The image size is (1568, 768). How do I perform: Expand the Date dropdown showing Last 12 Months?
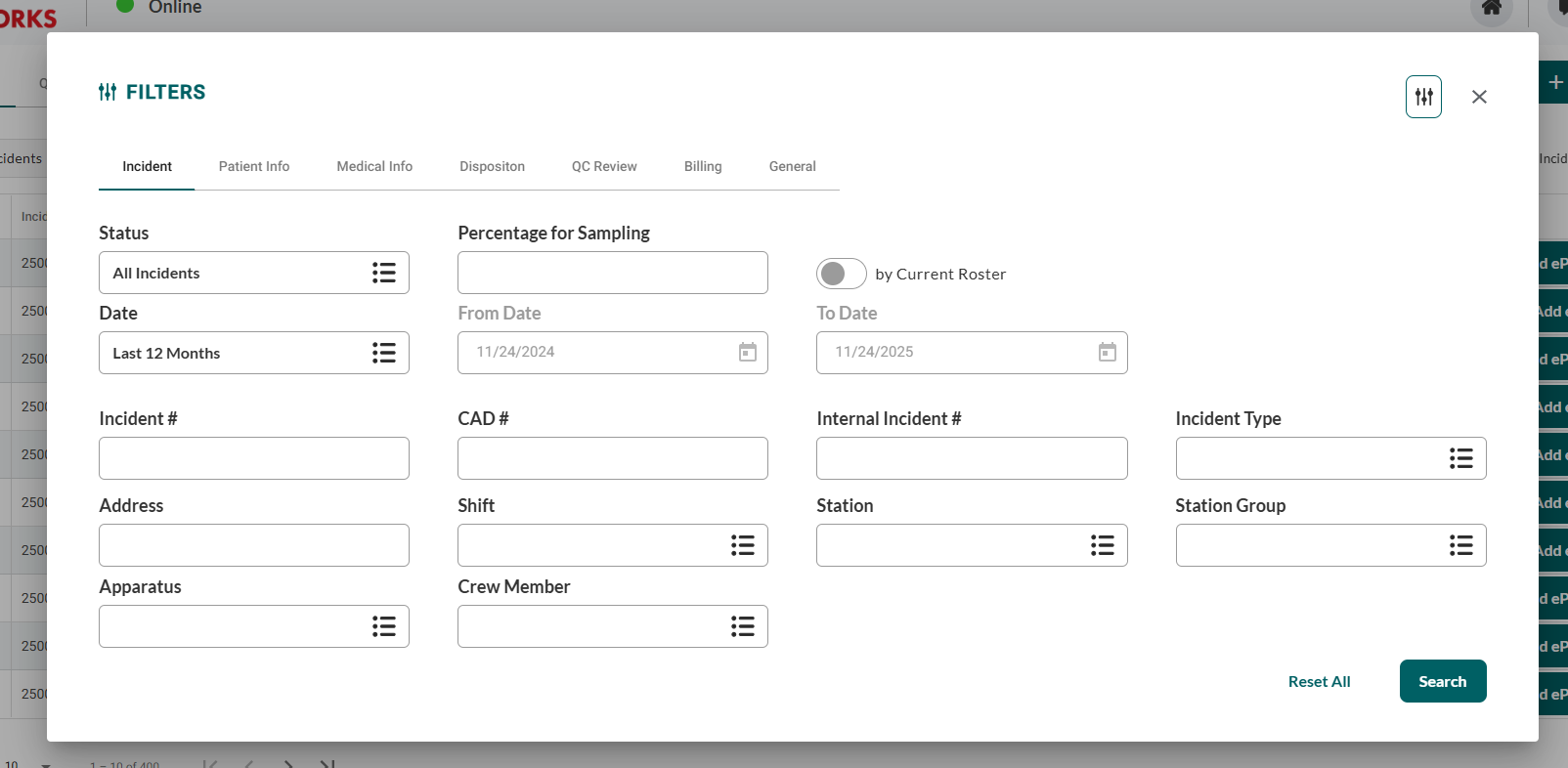253,353
